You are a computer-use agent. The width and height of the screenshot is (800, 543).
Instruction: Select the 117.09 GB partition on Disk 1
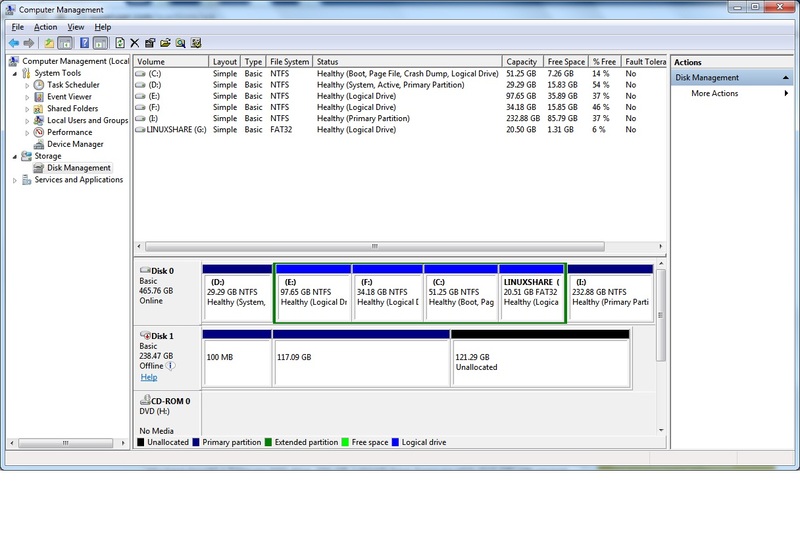coord(361,359)
